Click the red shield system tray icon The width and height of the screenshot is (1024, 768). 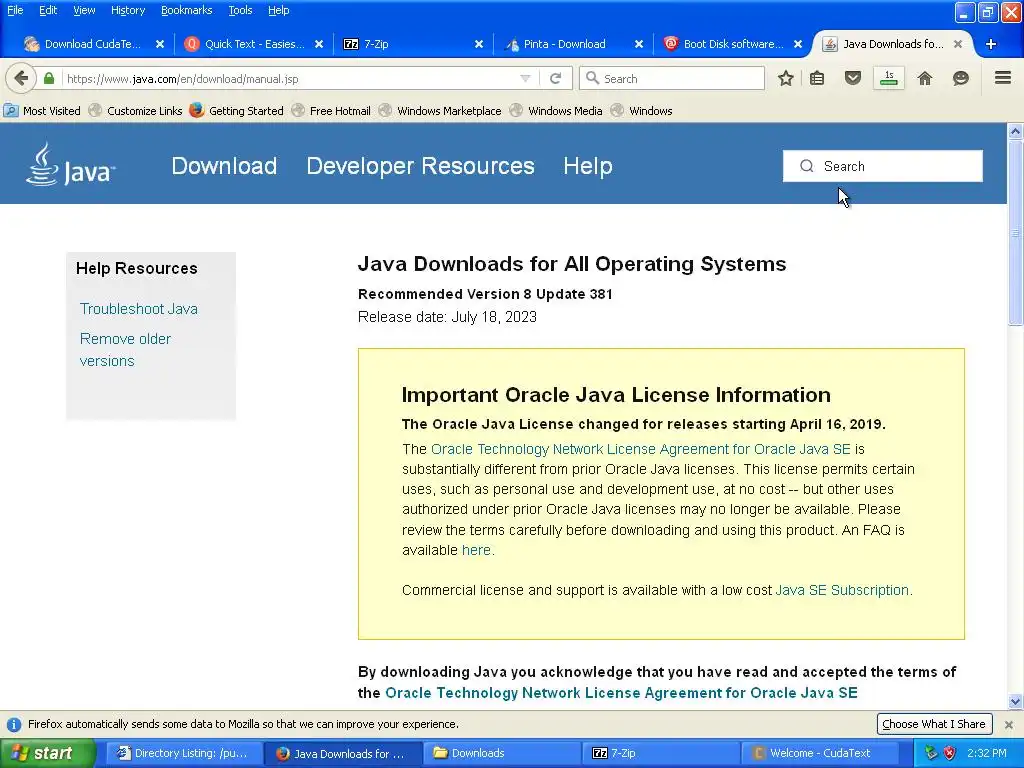950,753
